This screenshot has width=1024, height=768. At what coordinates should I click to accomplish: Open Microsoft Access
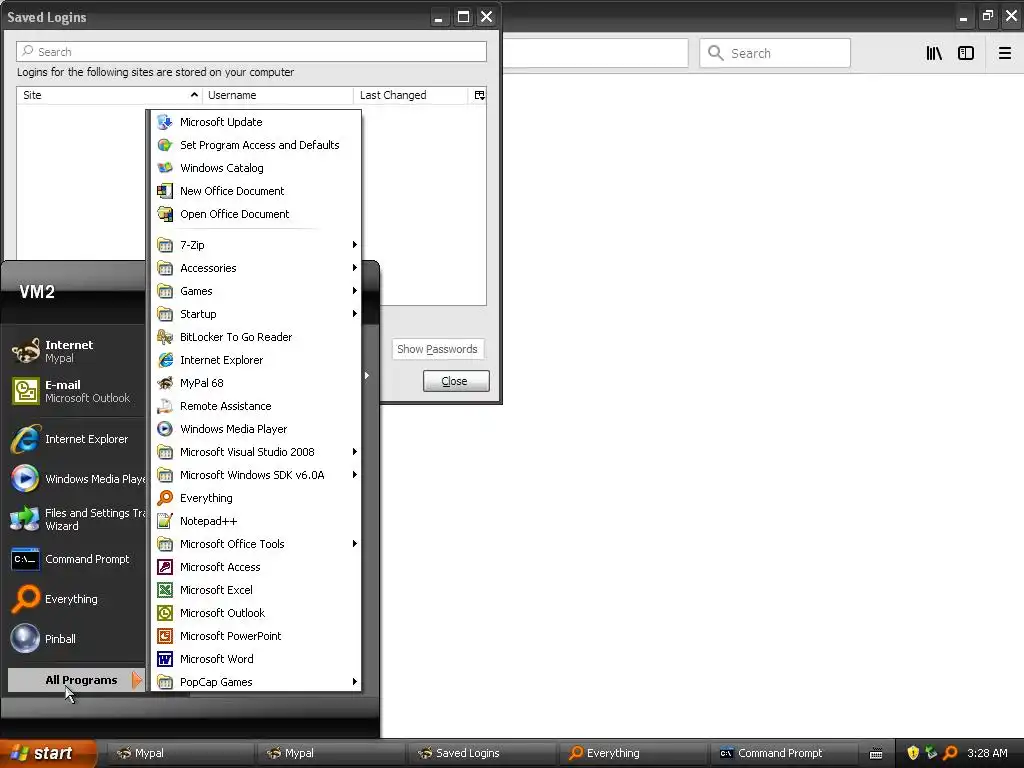(256, 567)
